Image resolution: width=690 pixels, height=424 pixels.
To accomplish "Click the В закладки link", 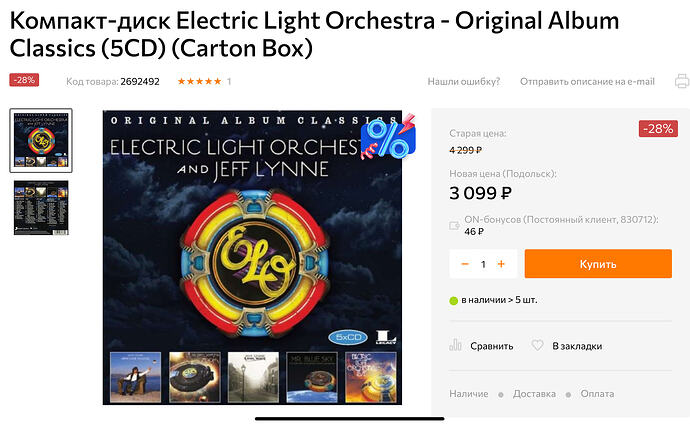I will point(577,346).
